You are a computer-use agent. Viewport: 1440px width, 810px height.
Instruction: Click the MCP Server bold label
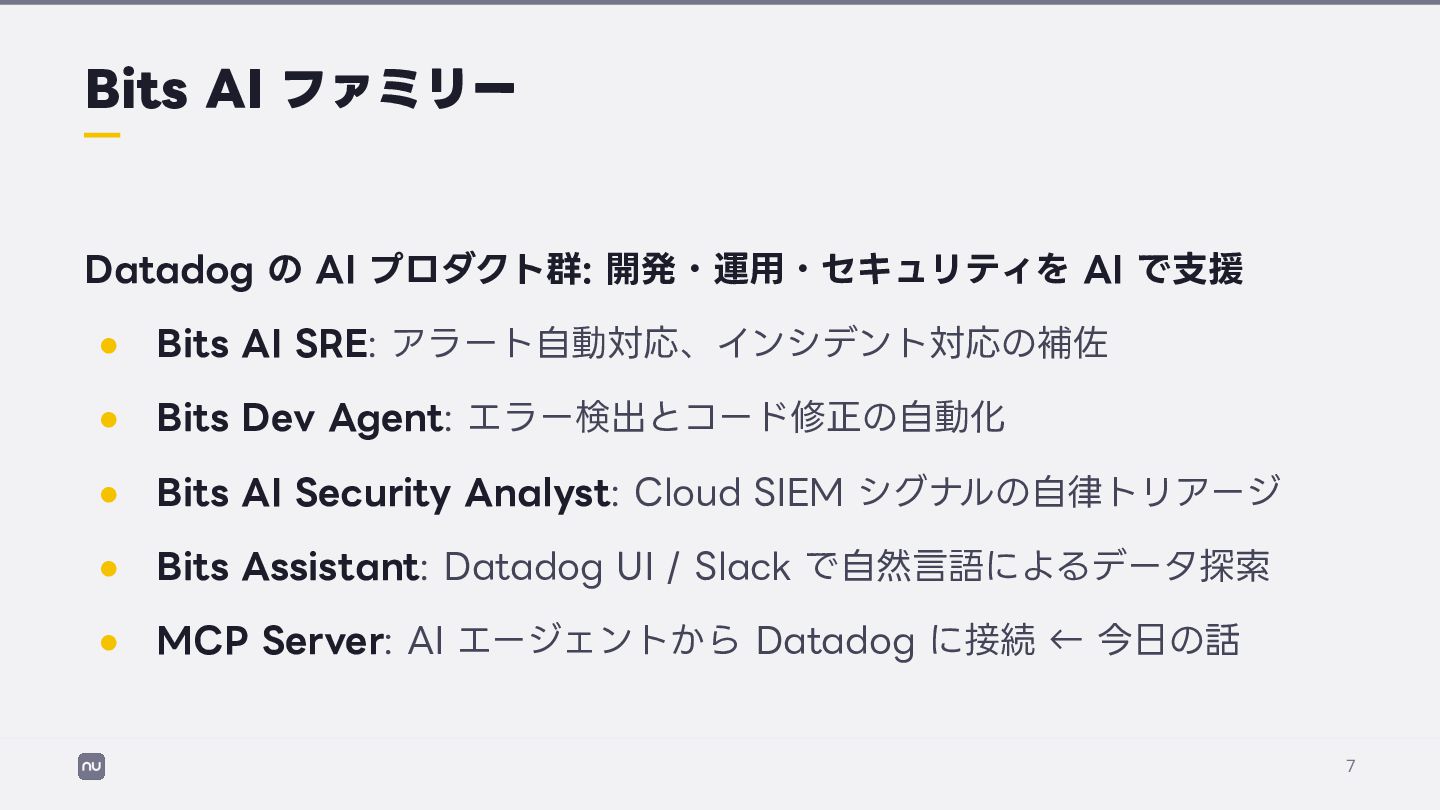tap(270, 641)
